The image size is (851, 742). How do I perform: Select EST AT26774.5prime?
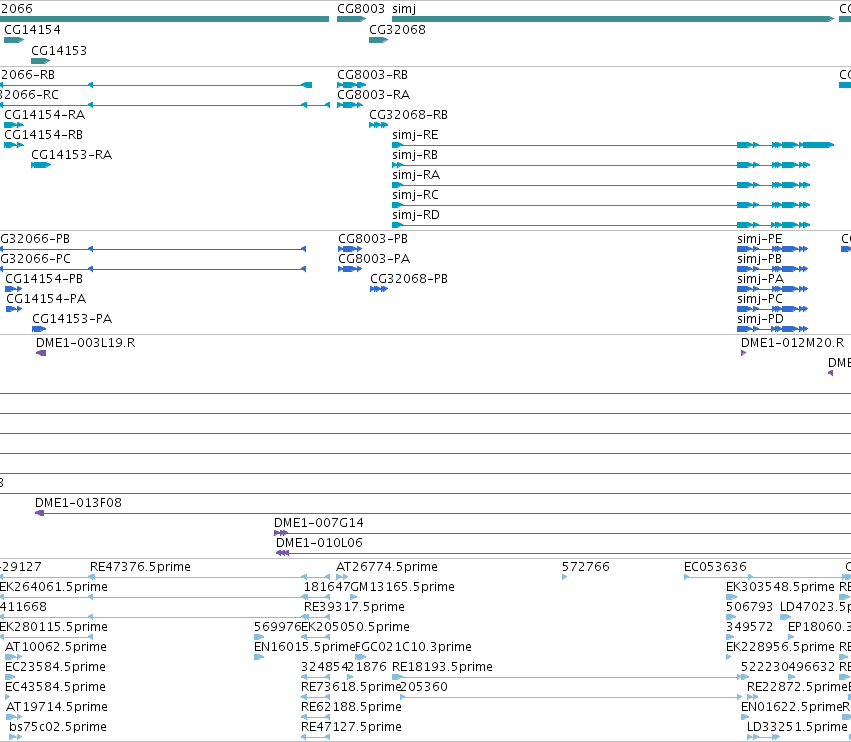[x=387, y=567]
